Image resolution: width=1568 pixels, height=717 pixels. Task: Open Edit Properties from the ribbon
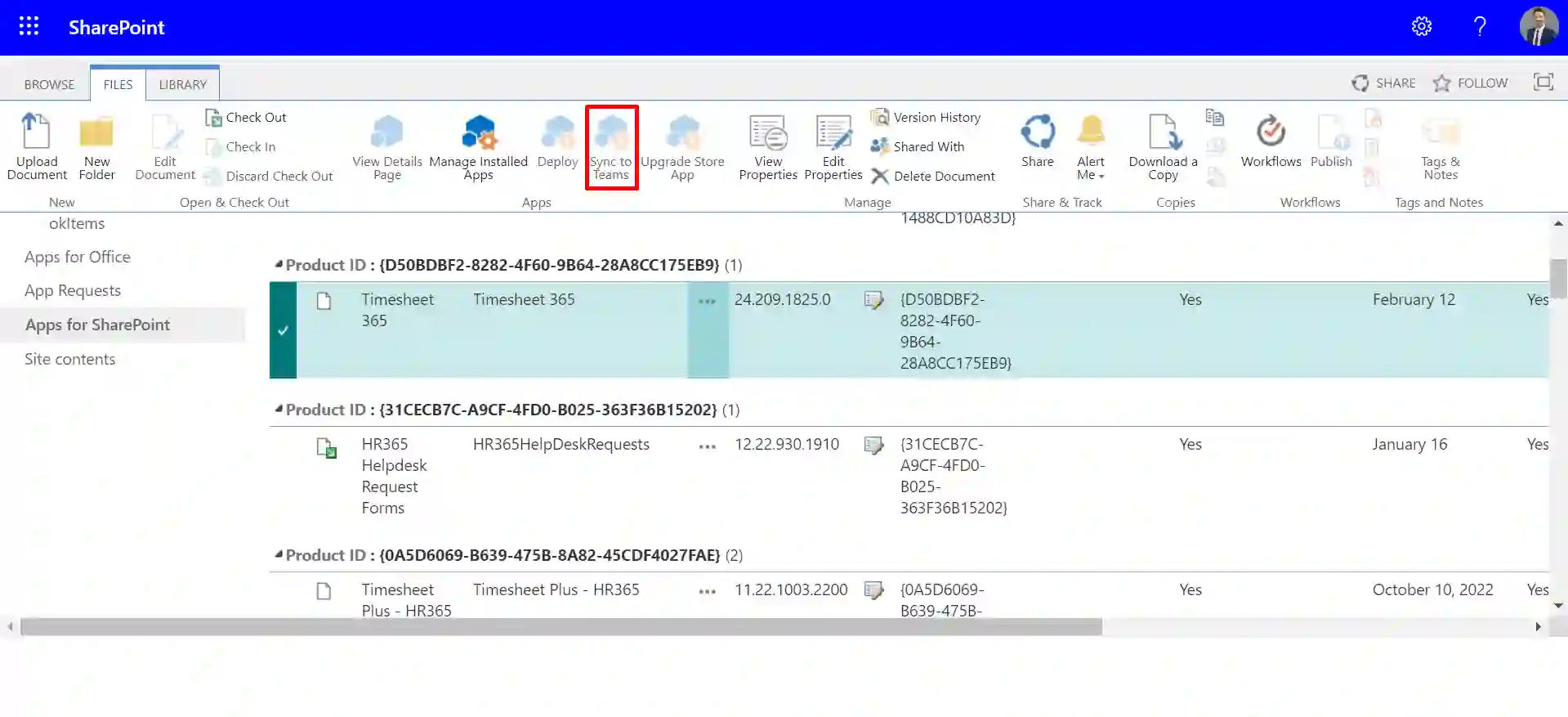coord(833,147)
